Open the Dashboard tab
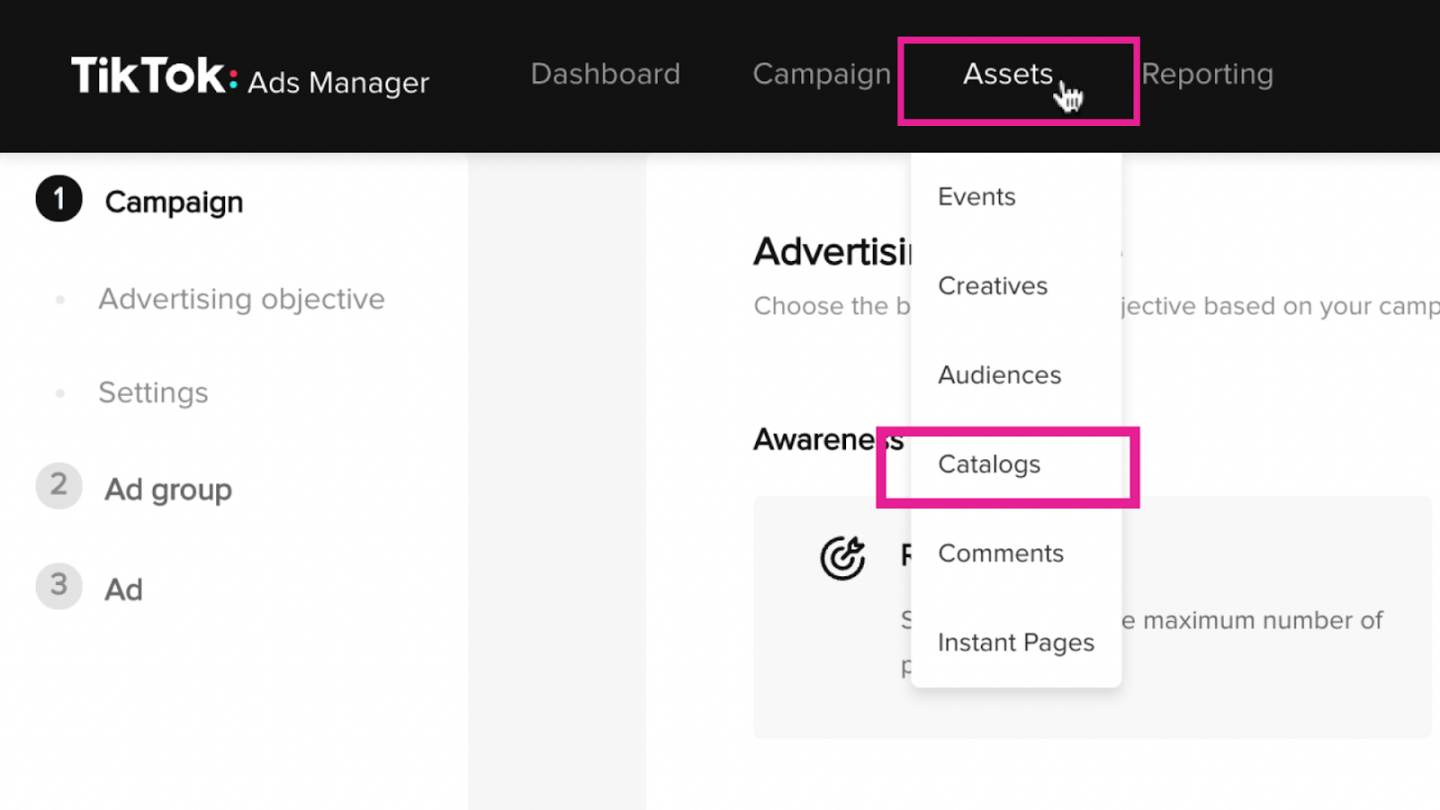The height and width of the screenshot is (810, 1440). pos(605,75)
